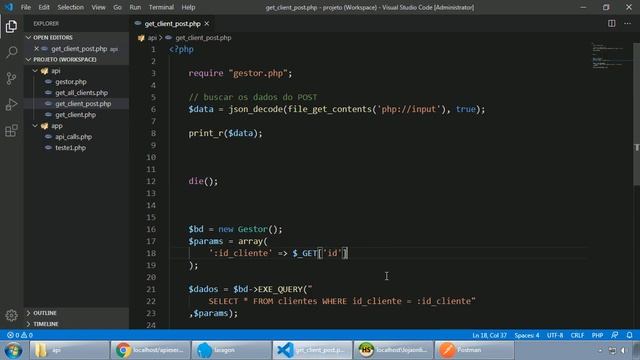This screenshot has width=640, height=360.
Task: Click the SELECT query text on line 22
Action: click(342, 301)
